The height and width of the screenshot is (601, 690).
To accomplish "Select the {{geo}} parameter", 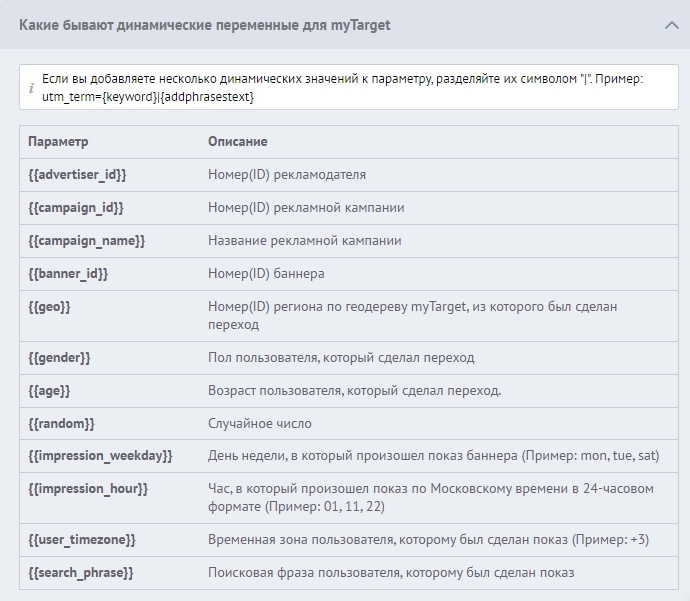I will [x=49, y=307].
